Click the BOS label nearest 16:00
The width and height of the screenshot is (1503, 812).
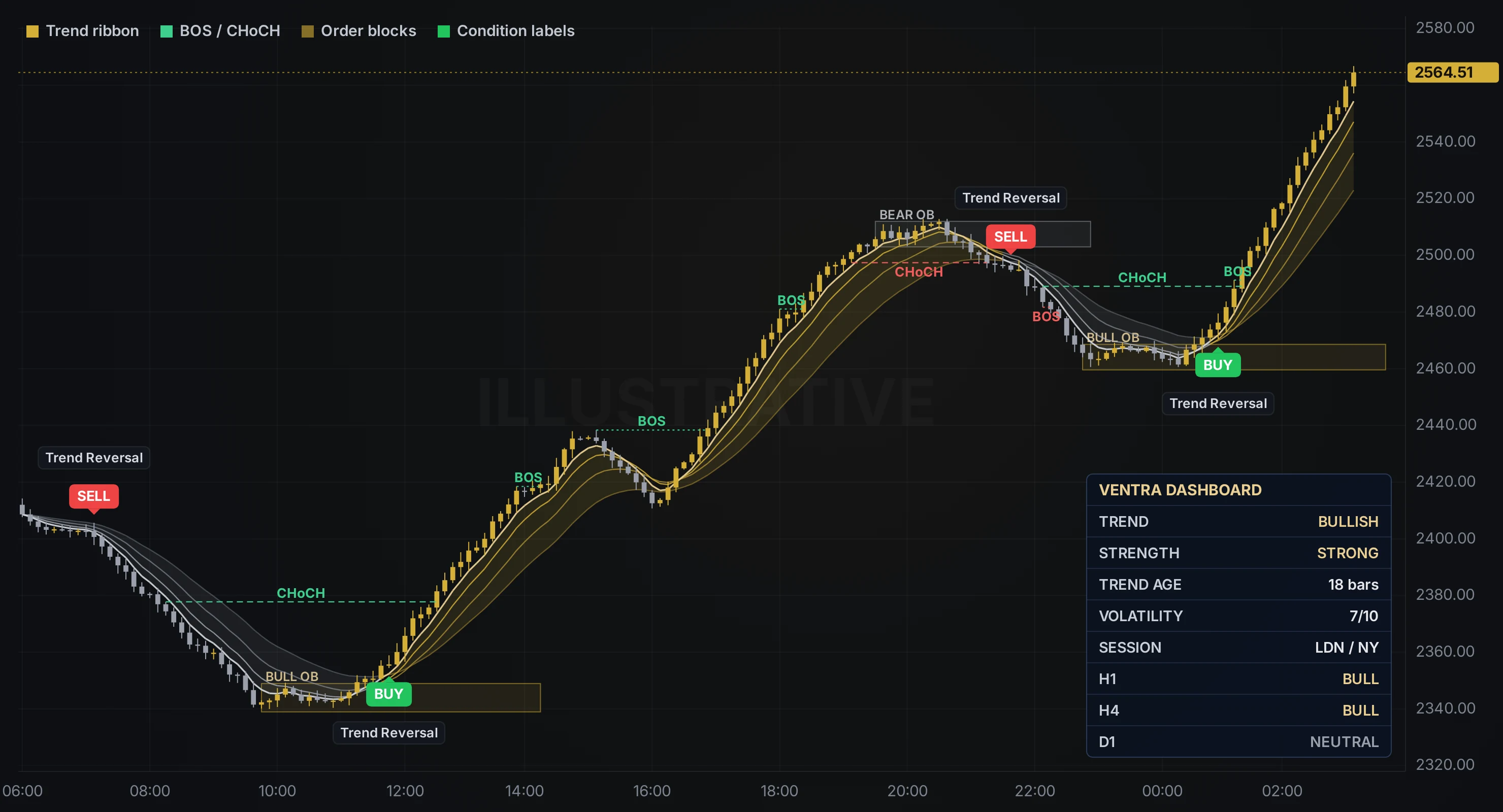651,421
